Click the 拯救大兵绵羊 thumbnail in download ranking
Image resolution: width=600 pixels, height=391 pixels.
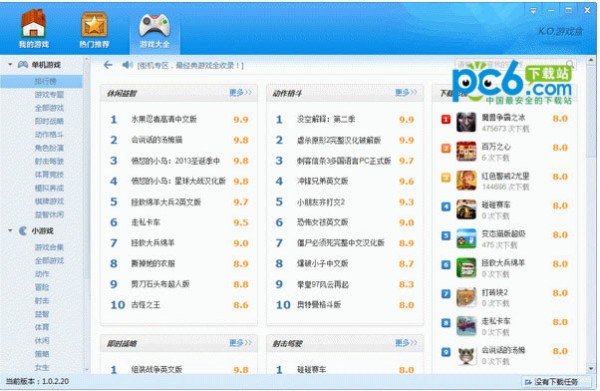[x=466, y=267]
